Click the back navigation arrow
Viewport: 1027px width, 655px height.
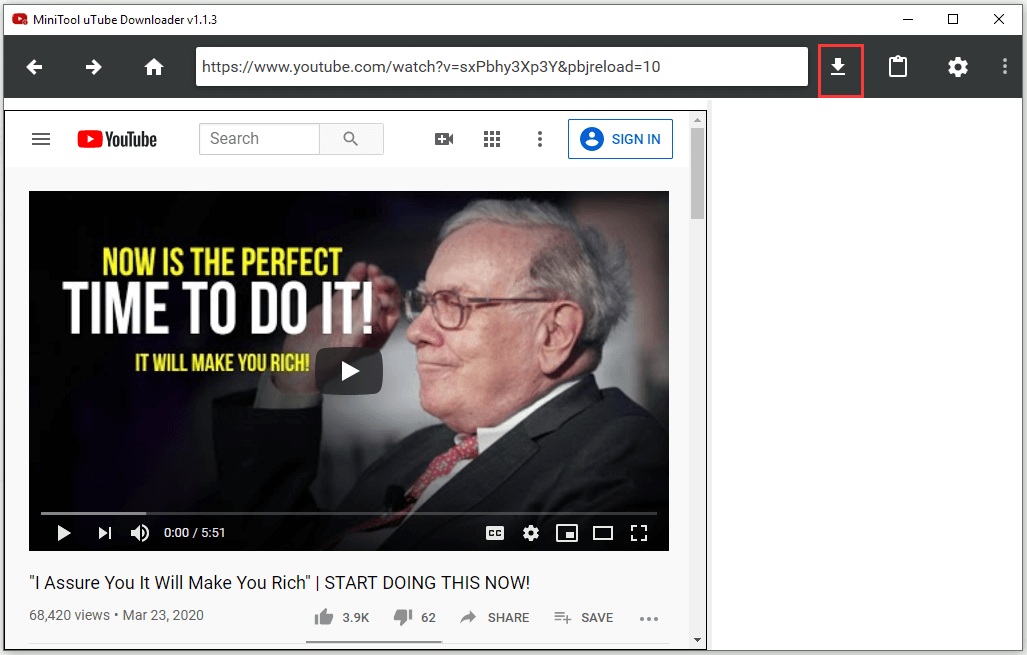(33, 66)
